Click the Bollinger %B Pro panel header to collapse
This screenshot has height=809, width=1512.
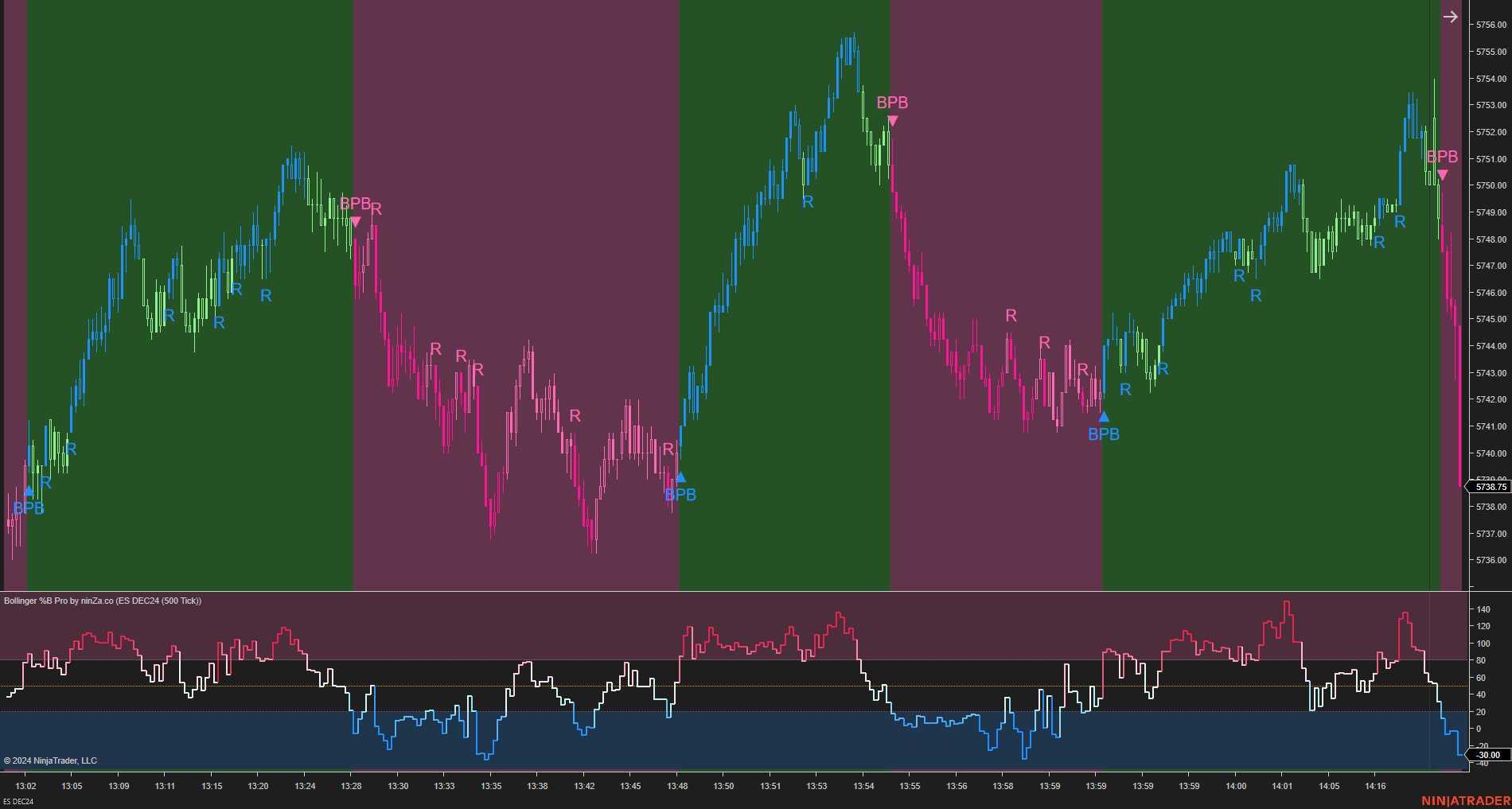(x=103, y=601)
